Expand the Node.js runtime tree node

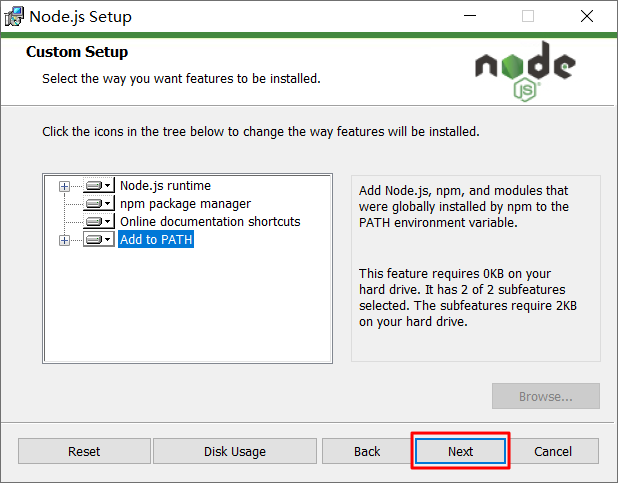[x=64, y=186]
